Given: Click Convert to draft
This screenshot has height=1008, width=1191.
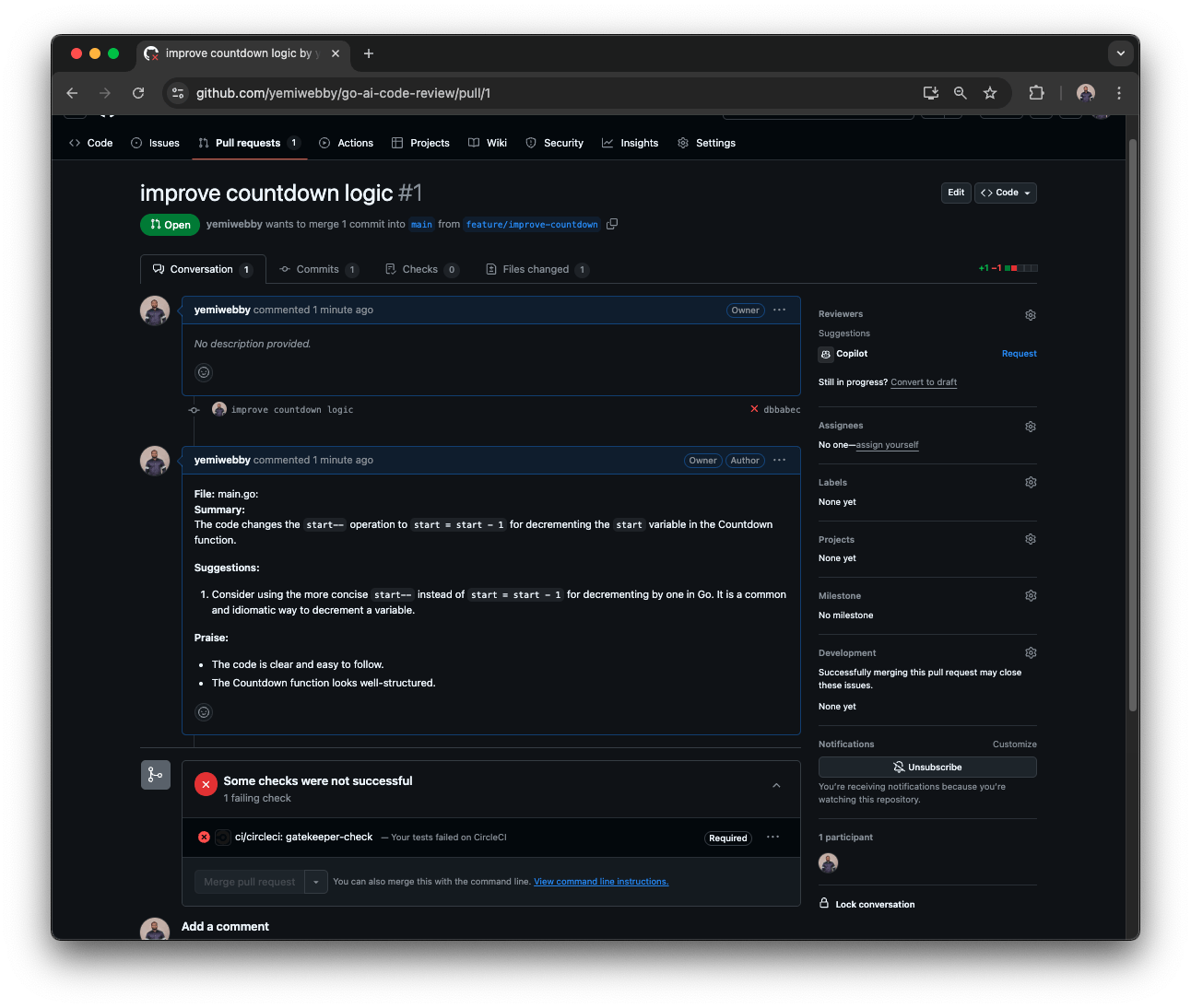Looking at the screenshot, I should click(924, 382).
